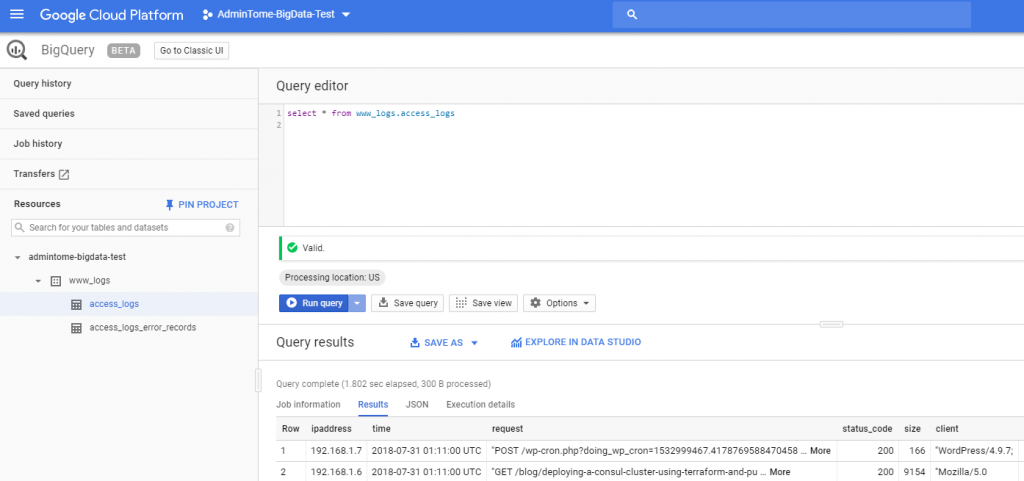This screenshot has height=481, width=1024.
Task: Click the Search for your tables and datasets field
Action: [x=125, y=228]
